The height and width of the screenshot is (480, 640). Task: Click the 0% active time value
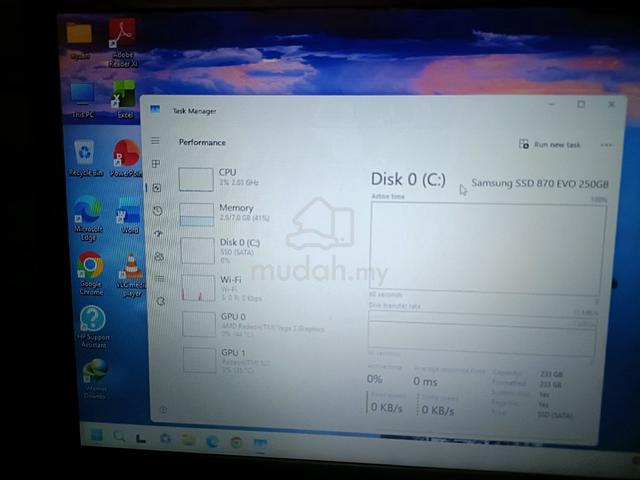click(x=374, y=379)
